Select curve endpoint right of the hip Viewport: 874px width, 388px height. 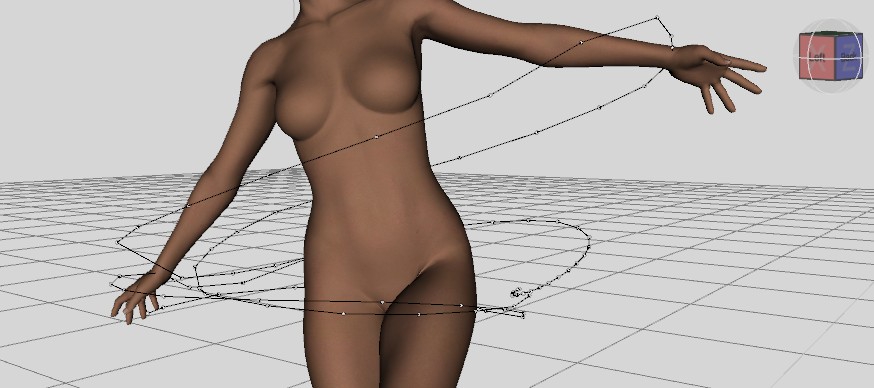point(522,316)
